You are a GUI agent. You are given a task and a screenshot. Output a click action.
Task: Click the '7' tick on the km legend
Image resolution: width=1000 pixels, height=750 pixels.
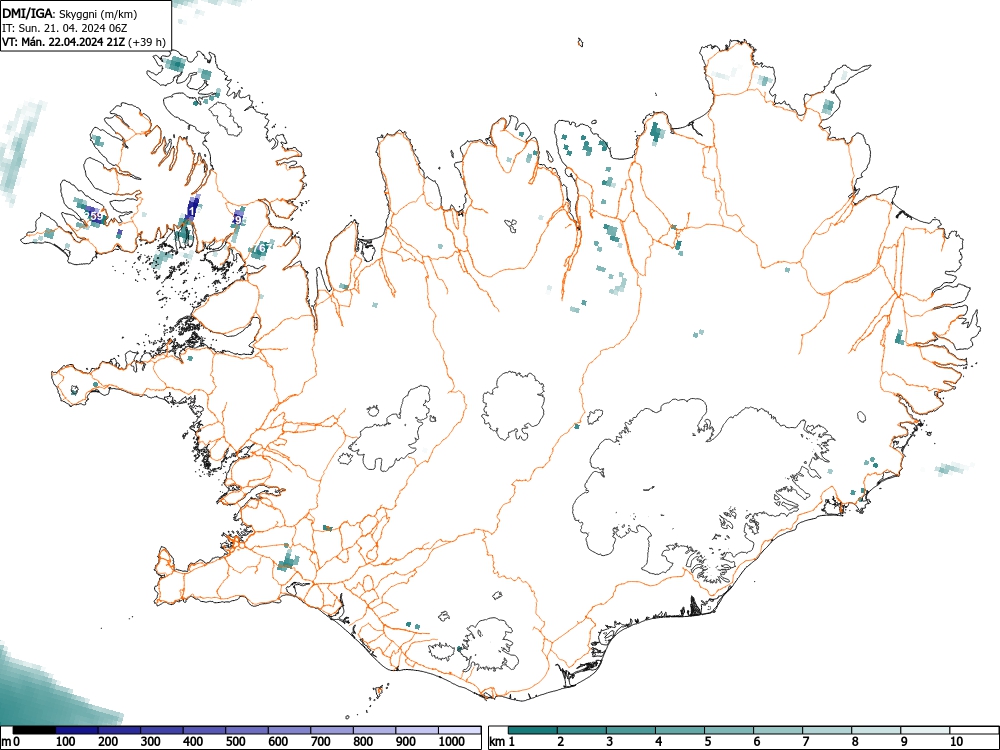point(806,741)
